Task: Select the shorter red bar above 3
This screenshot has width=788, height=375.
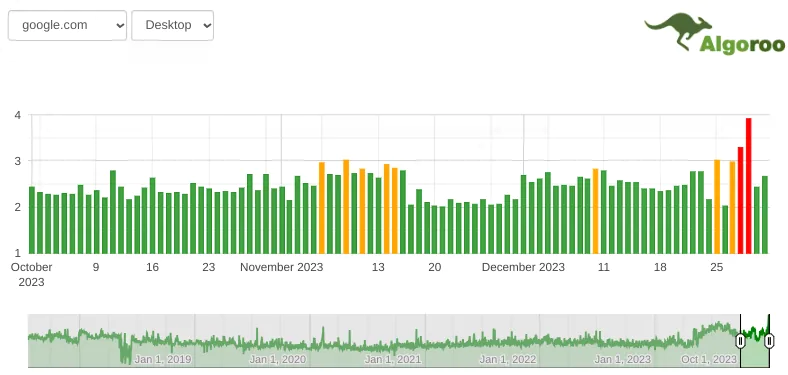Action: [x=741, y=200]
